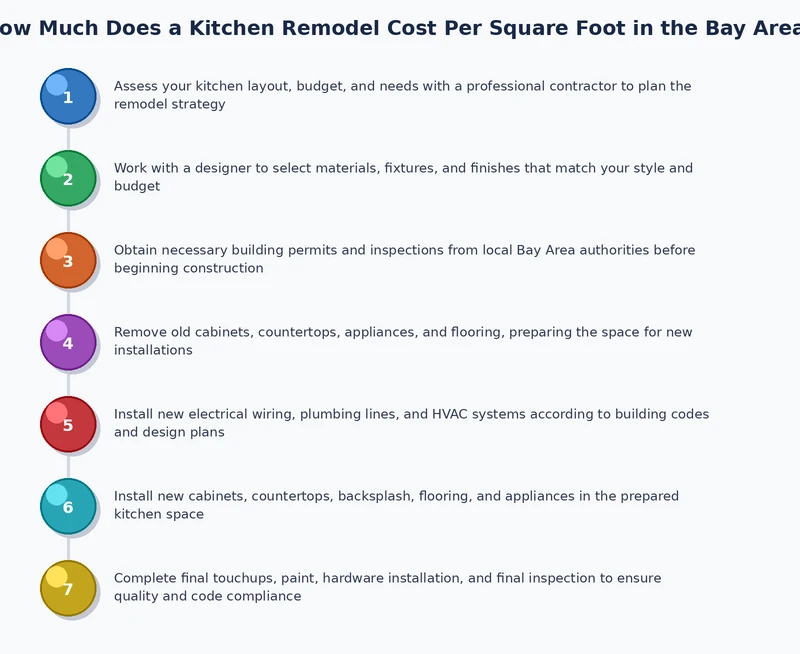Select the 'Obtain necessary building permits' text

(x=405, y=259)
